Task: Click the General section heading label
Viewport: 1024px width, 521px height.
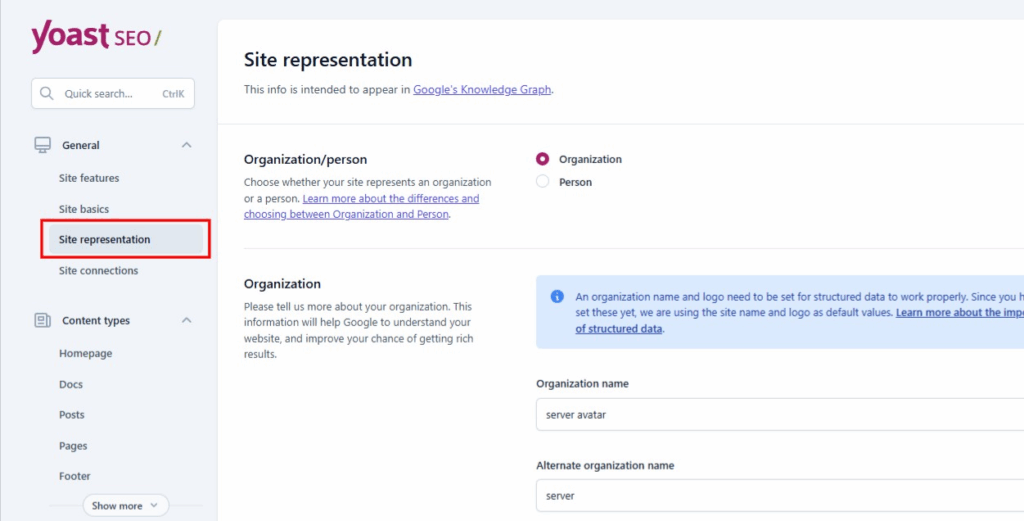Action: coord(81,145)
